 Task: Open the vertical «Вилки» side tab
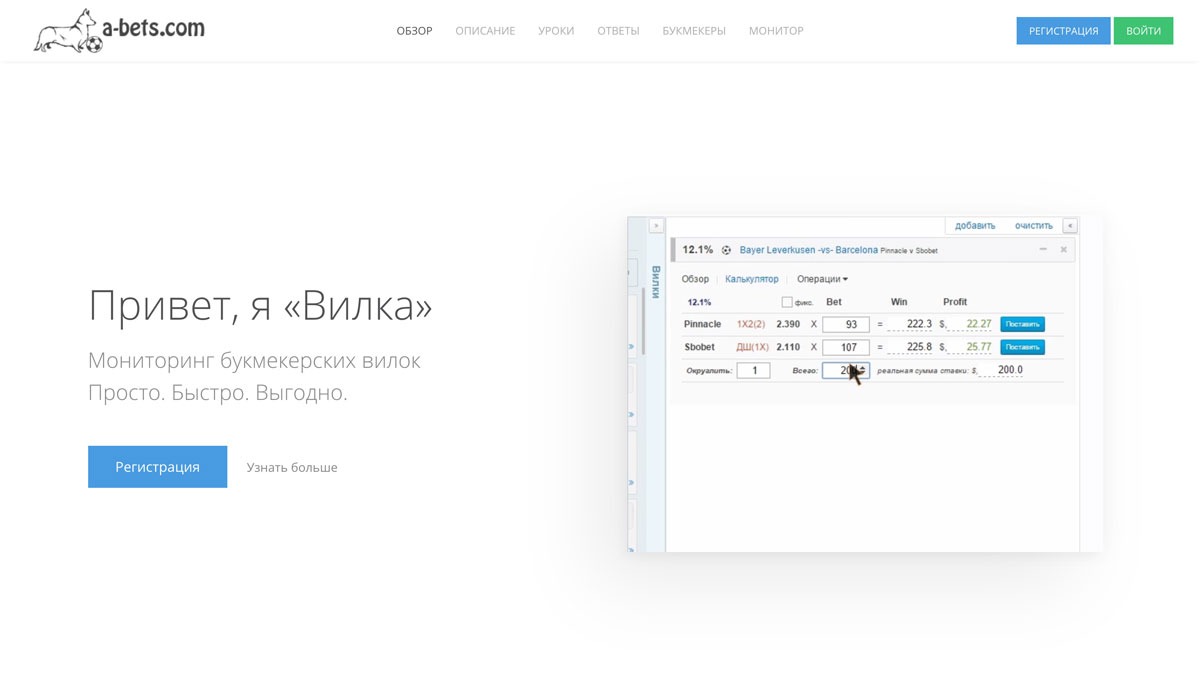point(656,282)
